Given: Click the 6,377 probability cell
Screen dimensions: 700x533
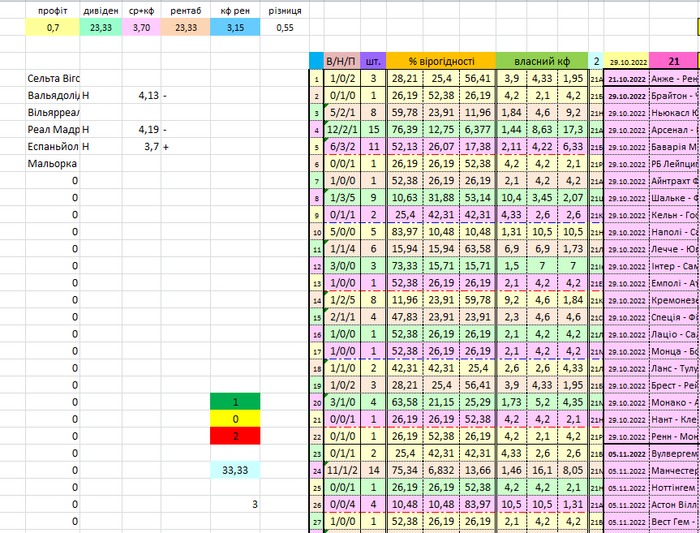Looking at the screenshot, I should 477,129.
